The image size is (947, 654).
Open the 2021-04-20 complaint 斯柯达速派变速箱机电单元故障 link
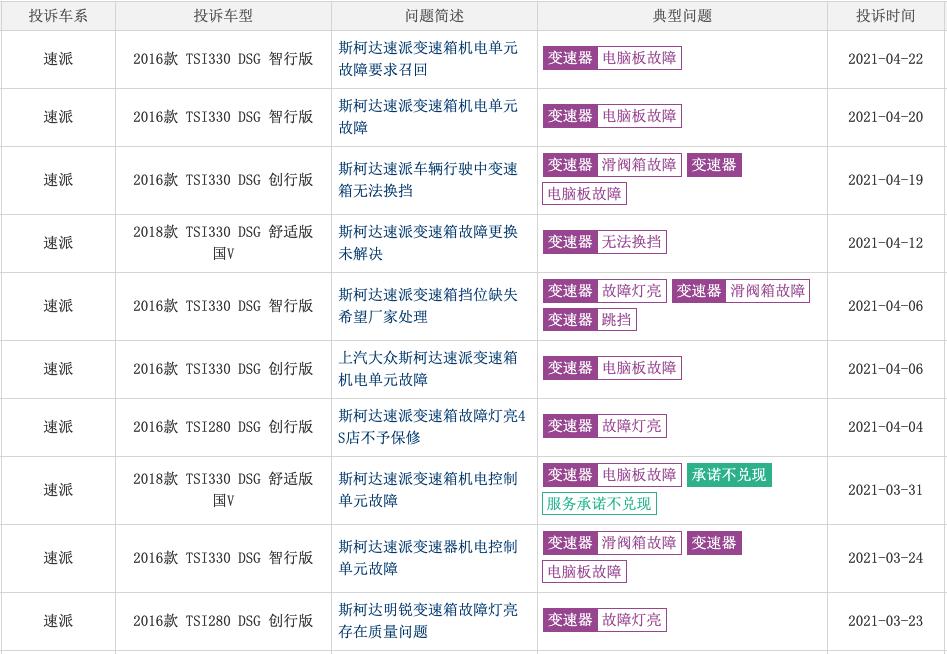pos(428,116)
